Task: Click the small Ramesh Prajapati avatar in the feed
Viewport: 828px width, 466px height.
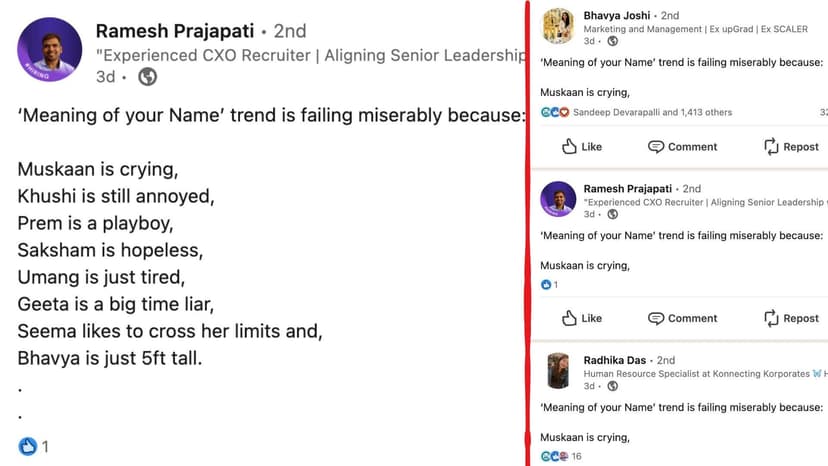Action: click(x=558, y=199)
